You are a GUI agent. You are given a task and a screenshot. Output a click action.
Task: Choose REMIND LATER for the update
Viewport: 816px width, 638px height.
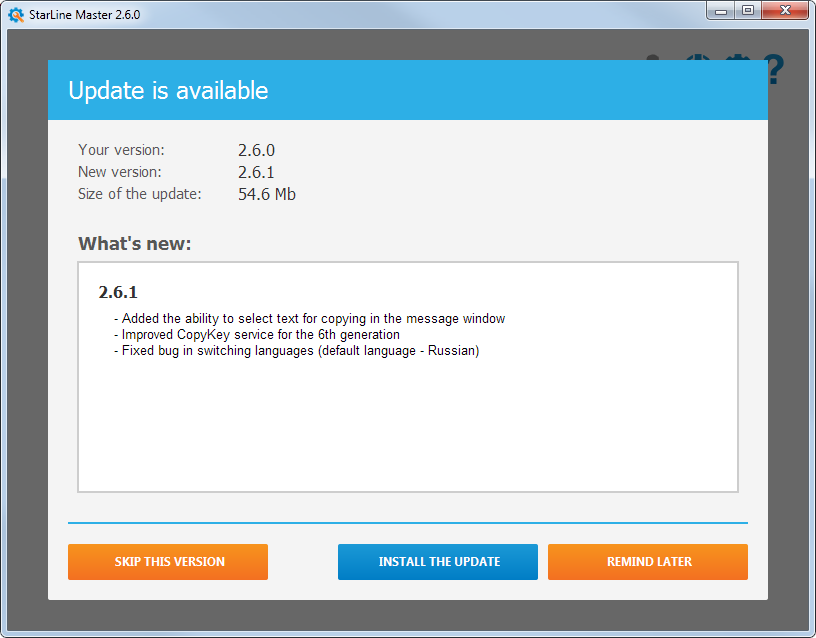(x=648, y=562)
